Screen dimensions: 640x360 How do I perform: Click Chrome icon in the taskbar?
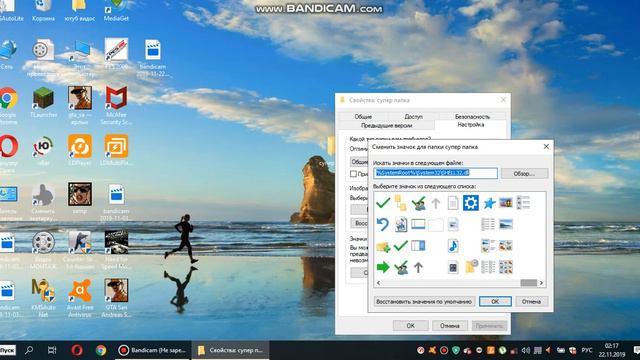point(101,350)
